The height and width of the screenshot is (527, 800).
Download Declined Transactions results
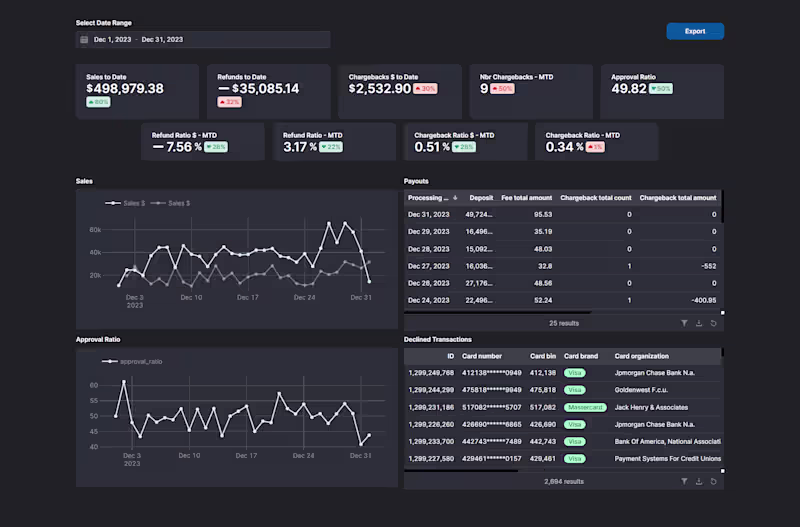[x=699, y=481]
